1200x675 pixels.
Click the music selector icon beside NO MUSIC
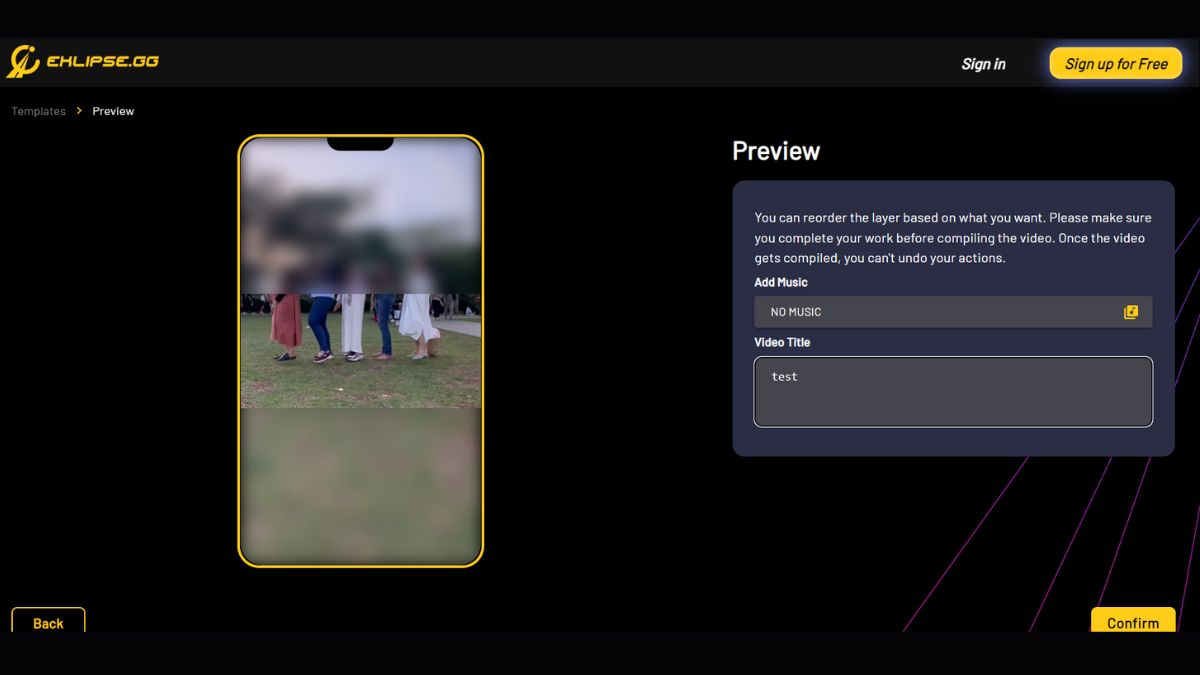coord(1131,311)
